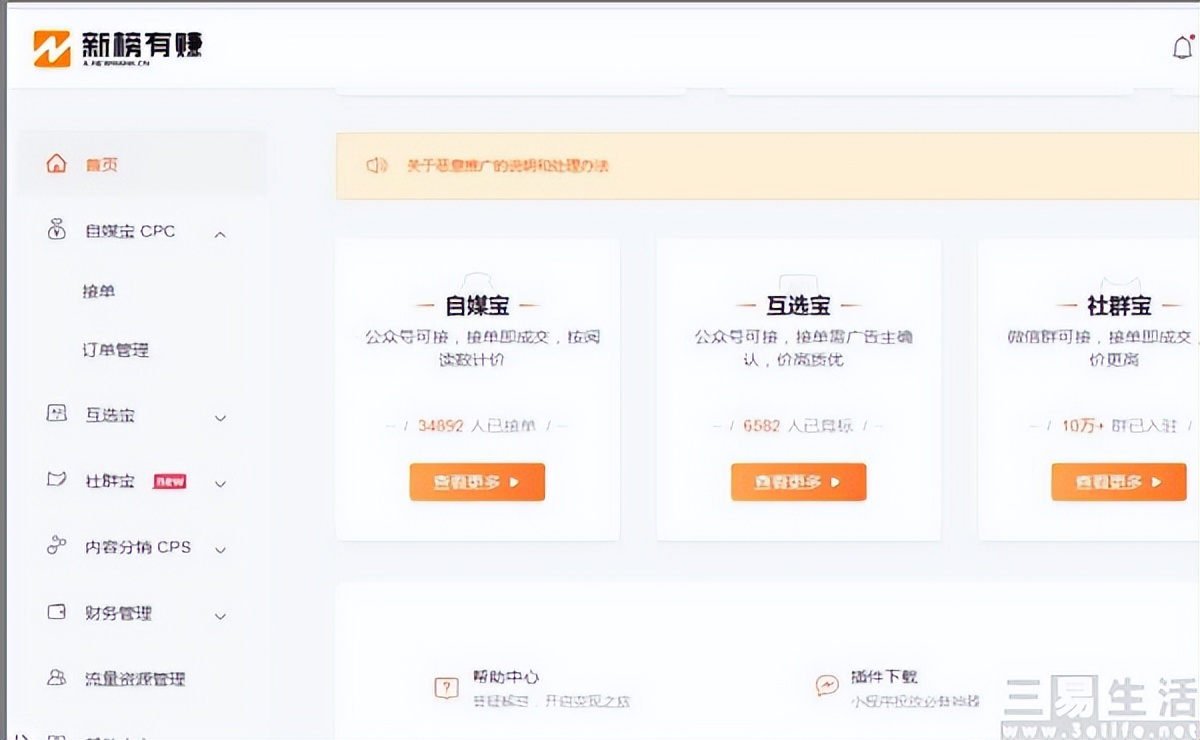Select the 自媒宝 CPC money-bag icon

pos(55,231)
